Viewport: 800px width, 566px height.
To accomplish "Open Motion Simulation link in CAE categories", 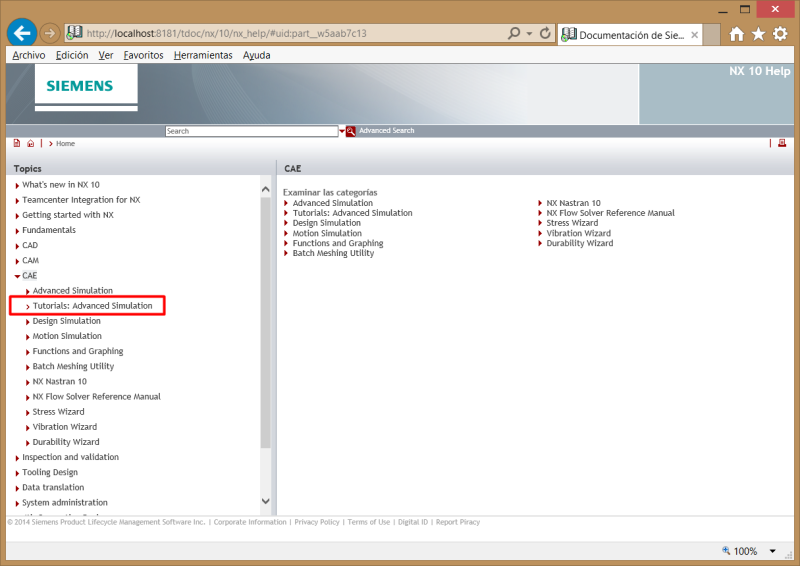I will [327, 233].
